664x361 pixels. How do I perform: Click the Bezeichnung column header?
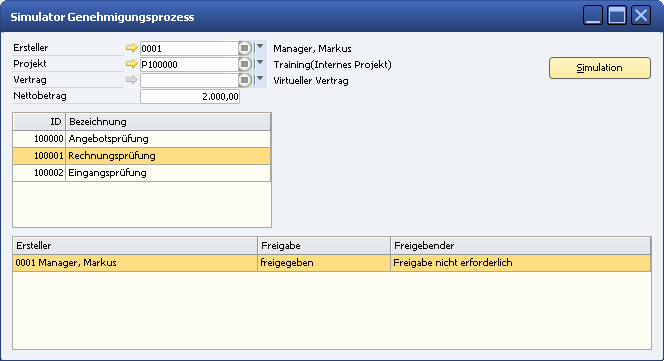(168, 122)
